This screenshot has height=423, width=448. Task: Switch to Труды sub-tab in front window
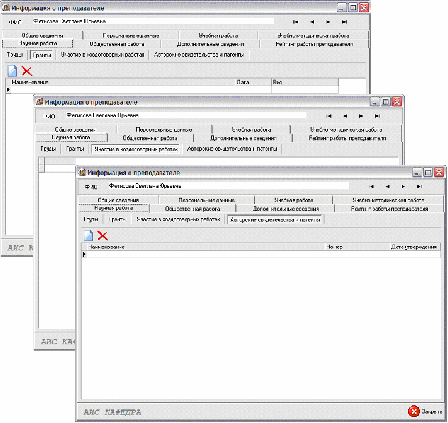tap(91, 219)
